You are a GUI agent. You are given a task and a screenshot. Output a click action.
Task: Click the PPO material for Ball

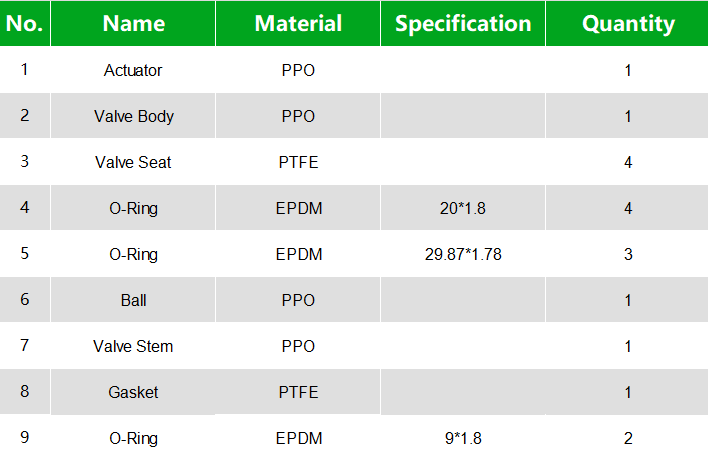pos(298,300)
